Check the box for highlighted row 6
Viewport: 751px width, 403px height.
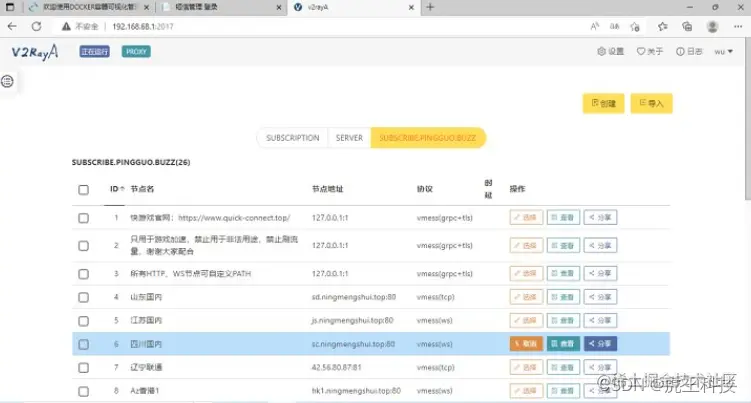[x=83, y=345]
